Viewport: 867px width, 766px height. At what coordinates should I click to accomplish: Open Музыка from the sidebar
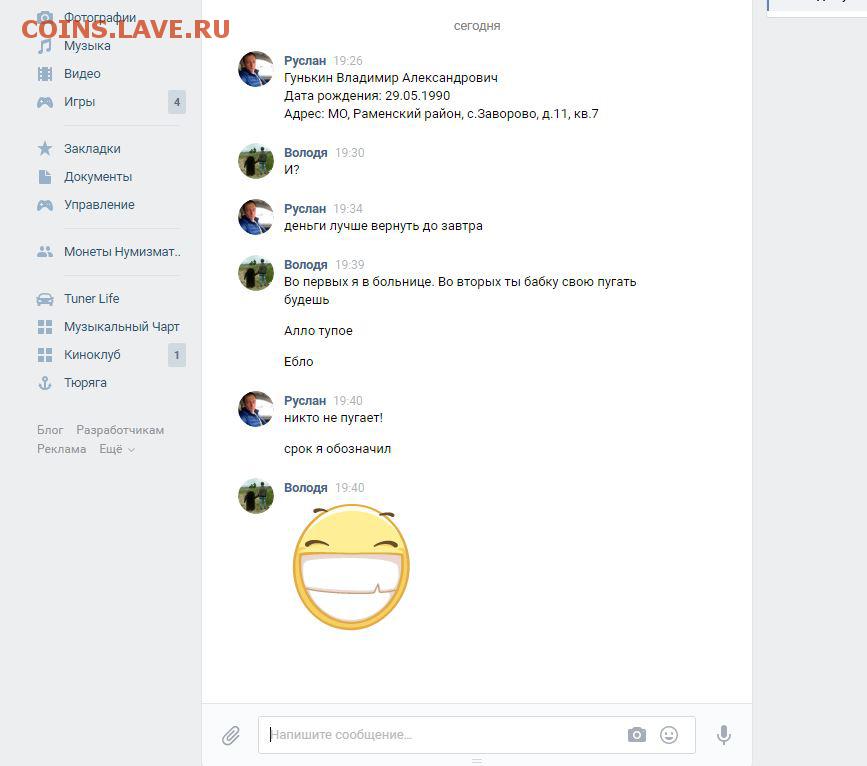pos(87,46)
